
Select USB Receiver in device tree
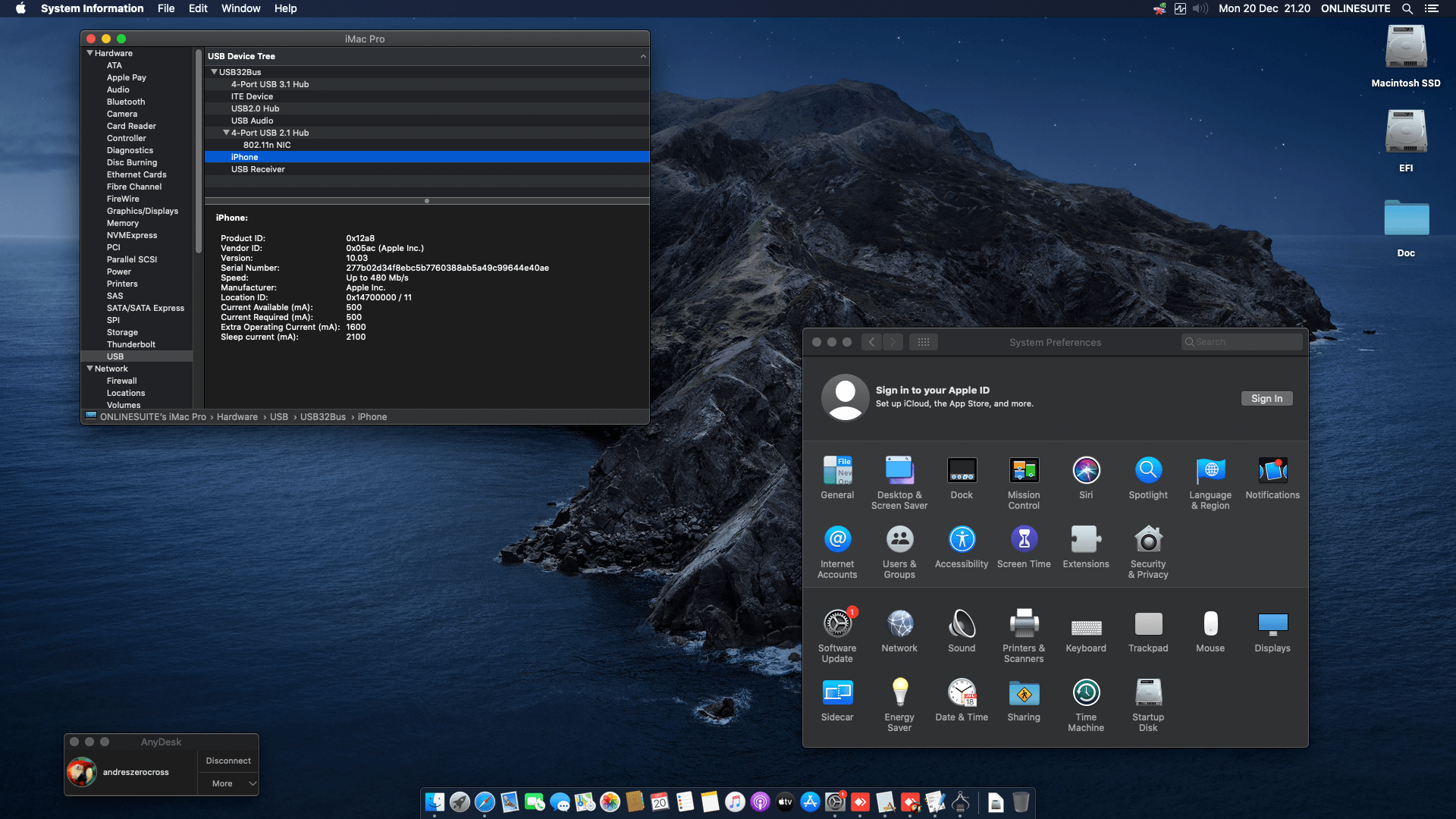tap(427, 169)
